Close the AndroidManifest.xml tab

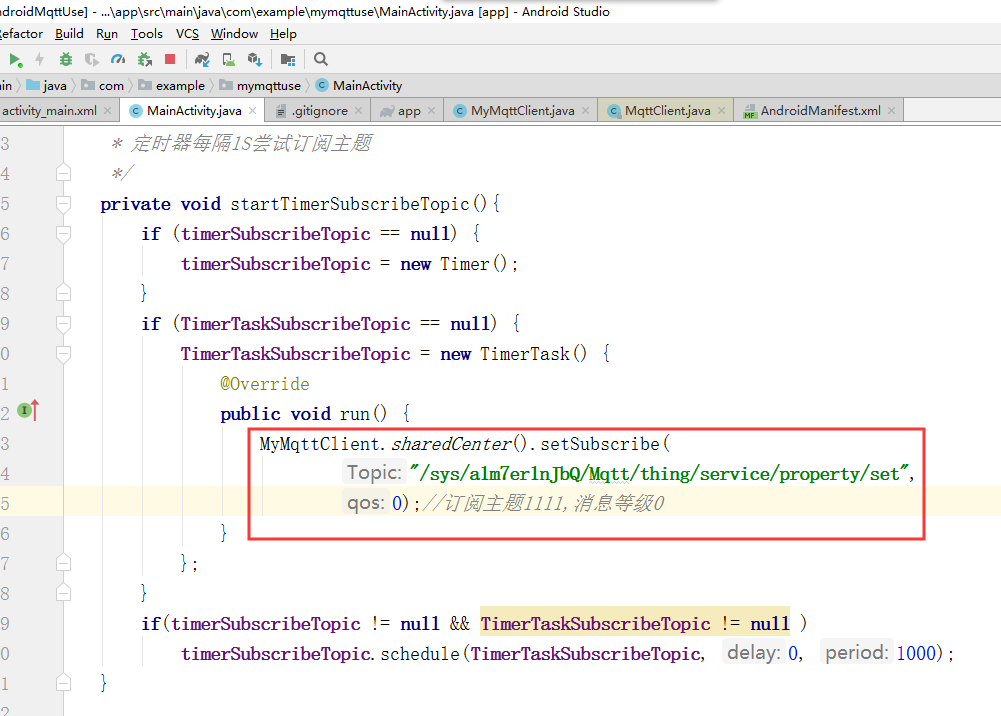(891, 110)
